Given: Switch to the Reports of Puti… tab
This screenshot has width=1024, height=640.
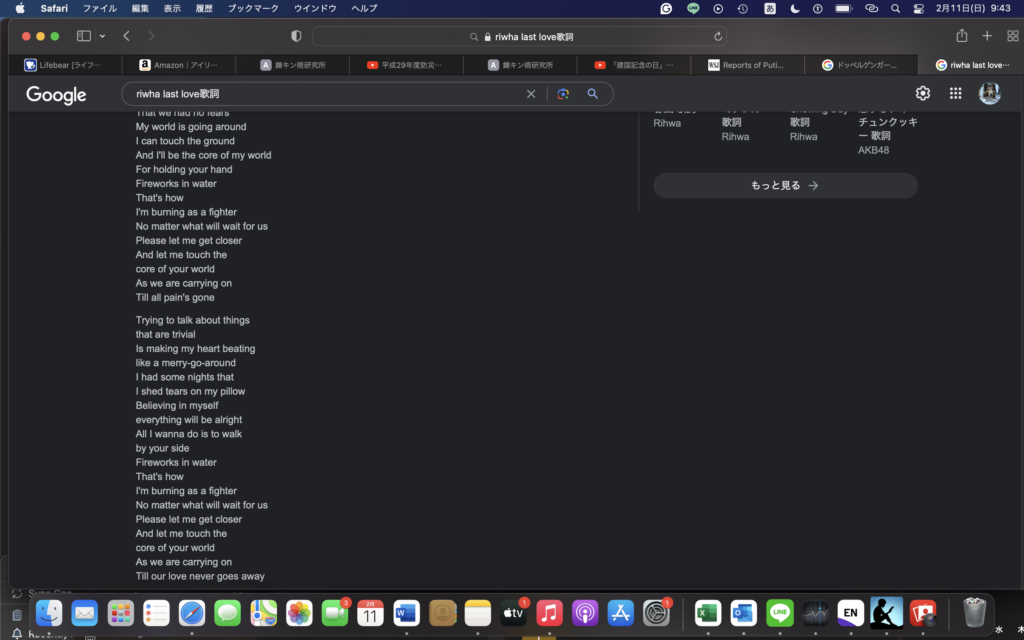Looking at the screenshot, I should pos(745,65).
